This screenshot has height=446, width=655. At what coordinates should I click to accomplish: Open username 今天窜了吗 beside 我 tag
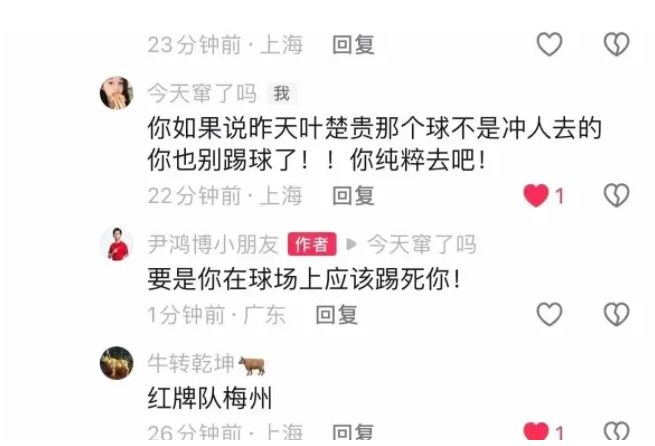202,93
